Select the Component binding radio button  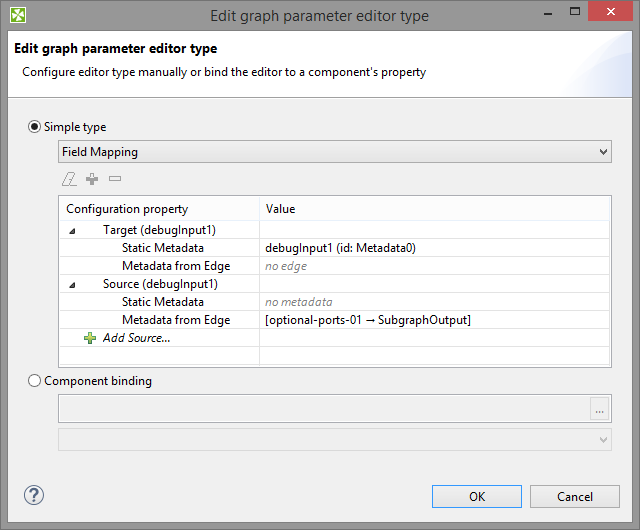pyautogui.click(x=36, y=380)
